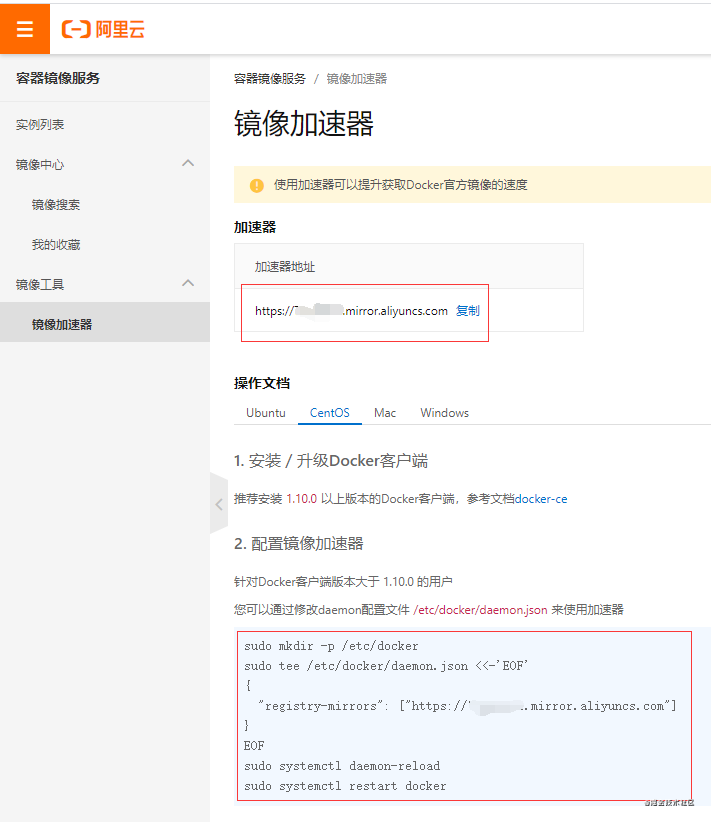The height and width of the screenshot is (822, 711).
Task: Click the 'sudo systemctl daemon-reload' line
Action: [342, 766]
